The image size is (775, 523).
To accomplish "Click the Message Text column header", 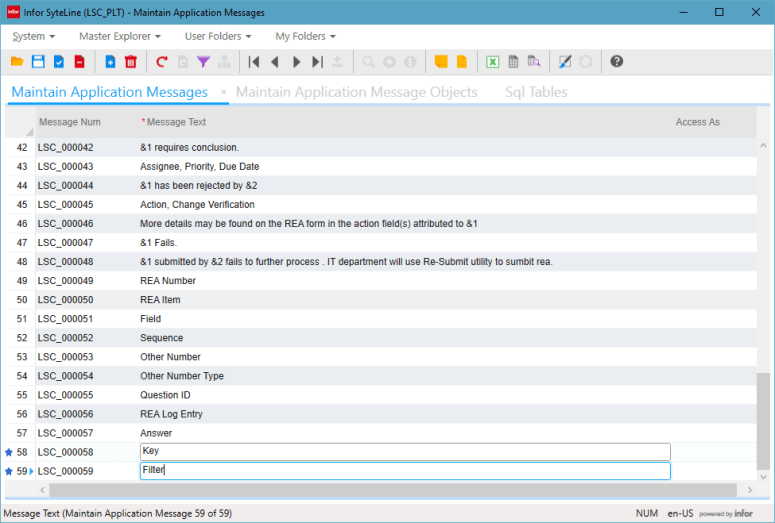I will [176, 122].
